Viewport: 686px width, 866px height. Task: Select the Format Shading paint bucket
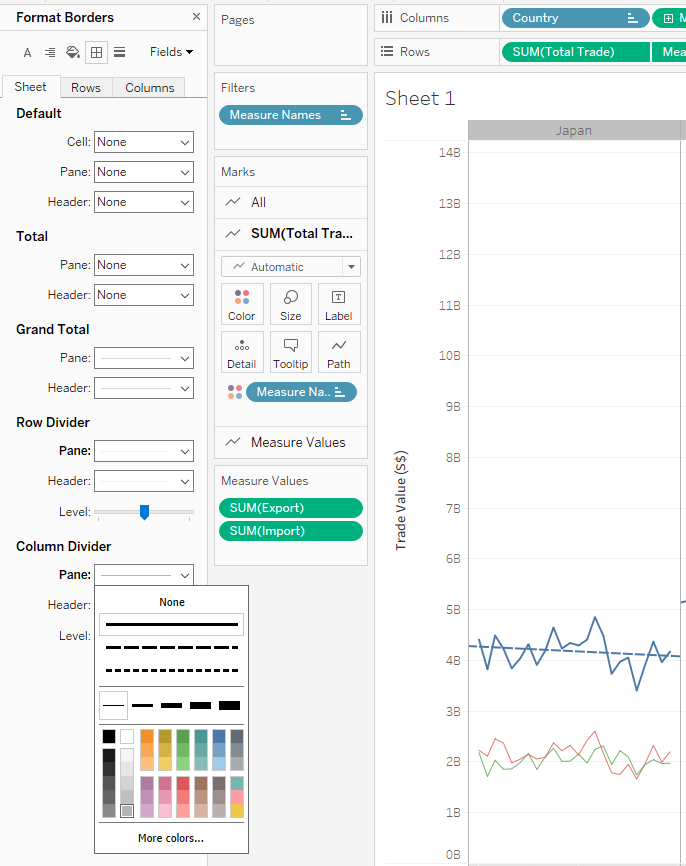point(73,52)
